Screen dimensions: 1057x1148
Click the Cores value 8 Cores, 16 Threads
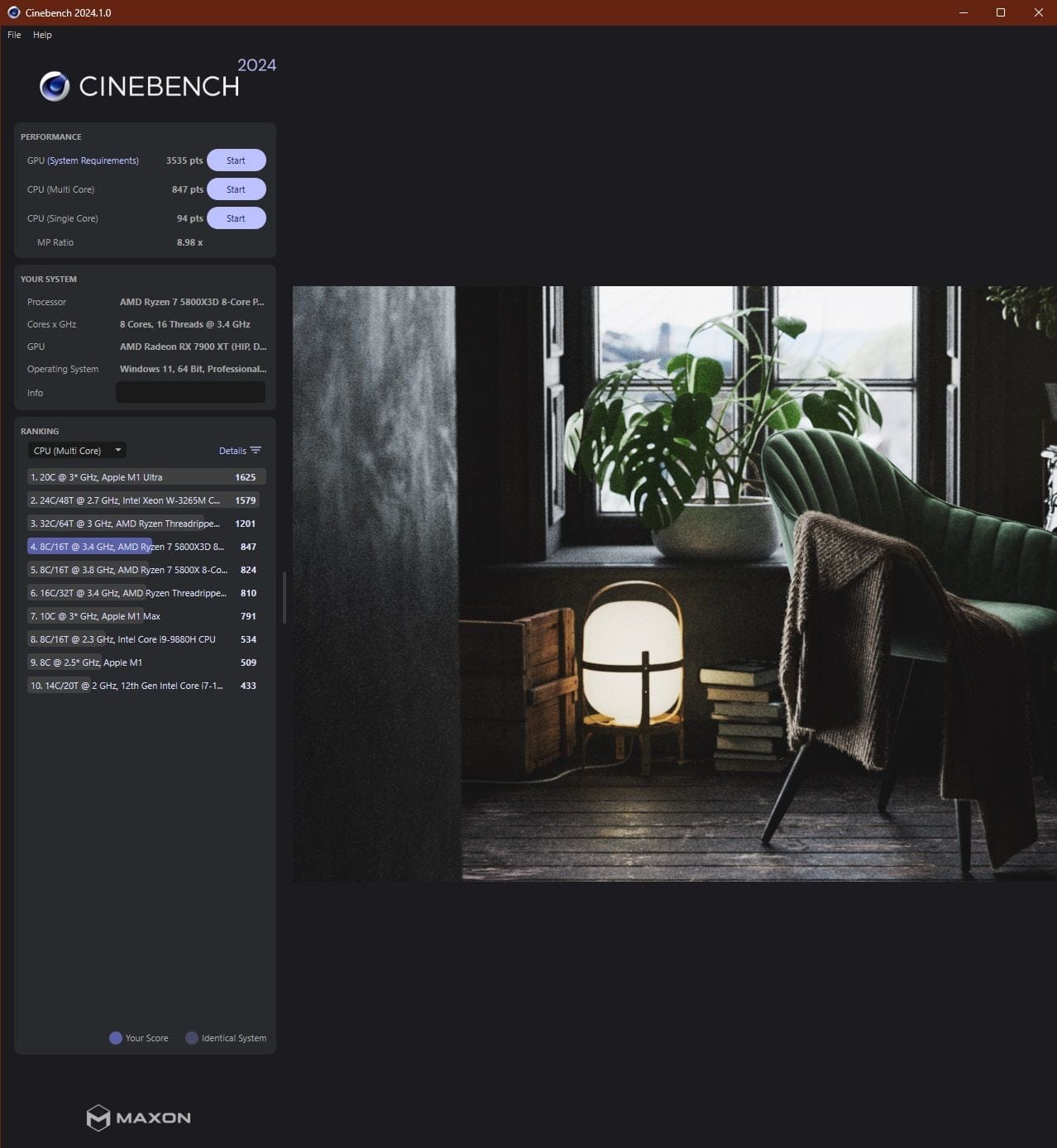pos(184,324)
